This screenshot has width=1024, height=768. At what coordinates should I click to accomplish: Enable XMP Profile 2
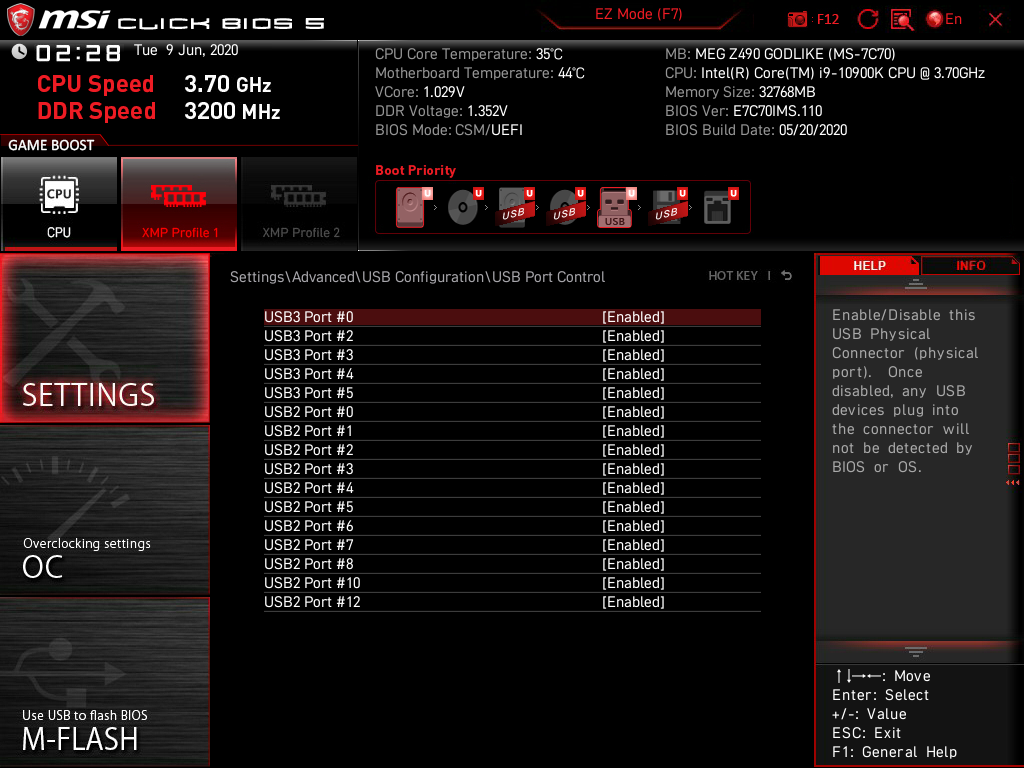pyautogui.click(x=300, y=204)
